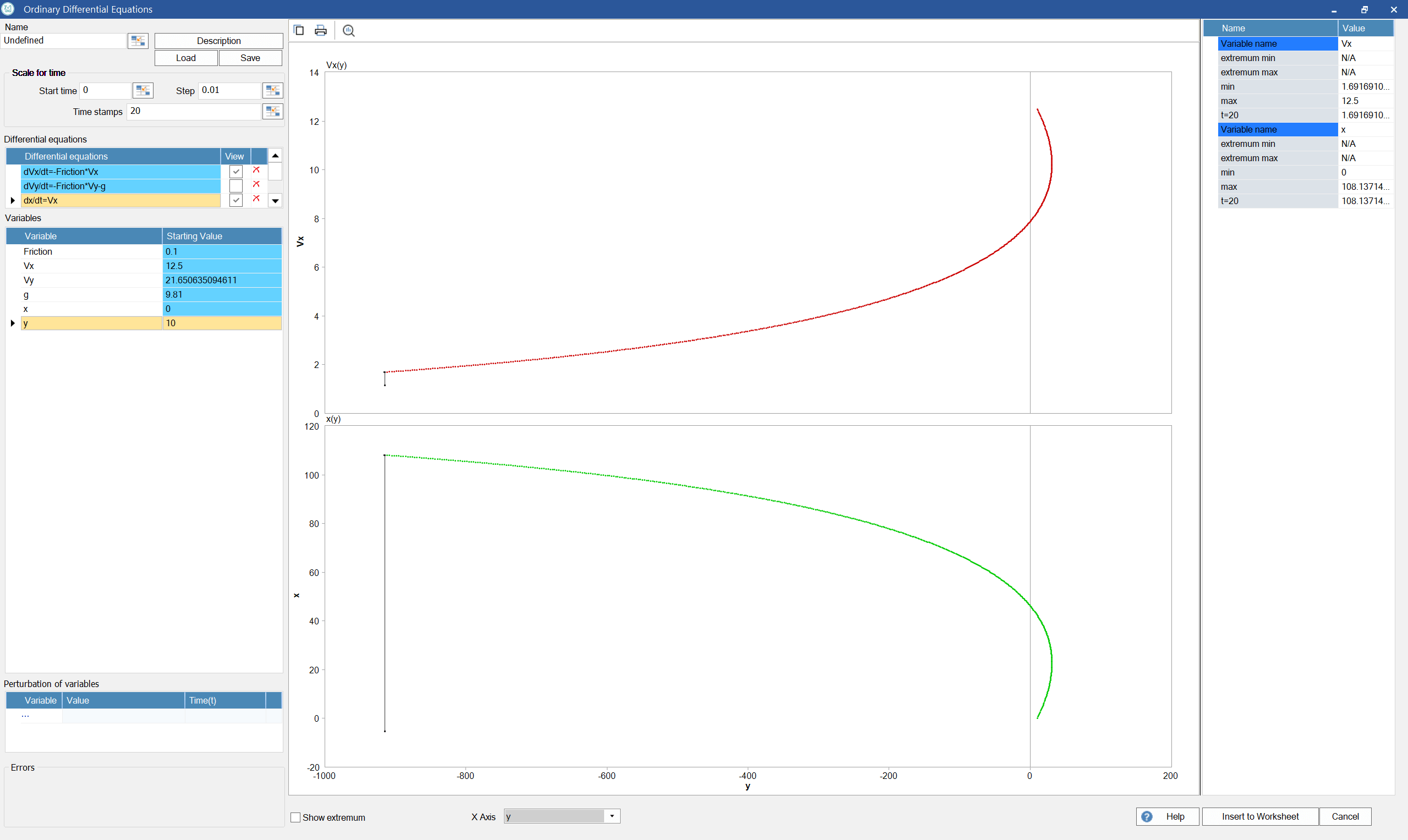Click the print chart icon
This screenshot has width=1408, height=840.
pyautogui.click(x=320, y=31)
